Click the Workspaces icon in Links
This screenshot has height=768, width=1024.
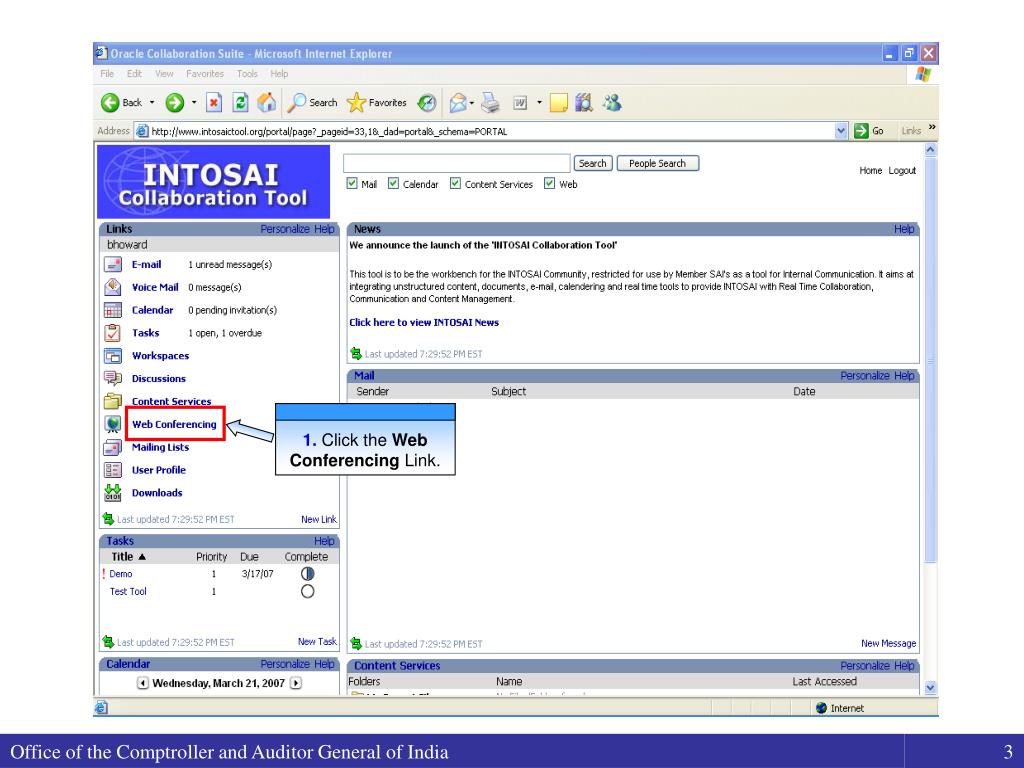(x=113, y=356)
